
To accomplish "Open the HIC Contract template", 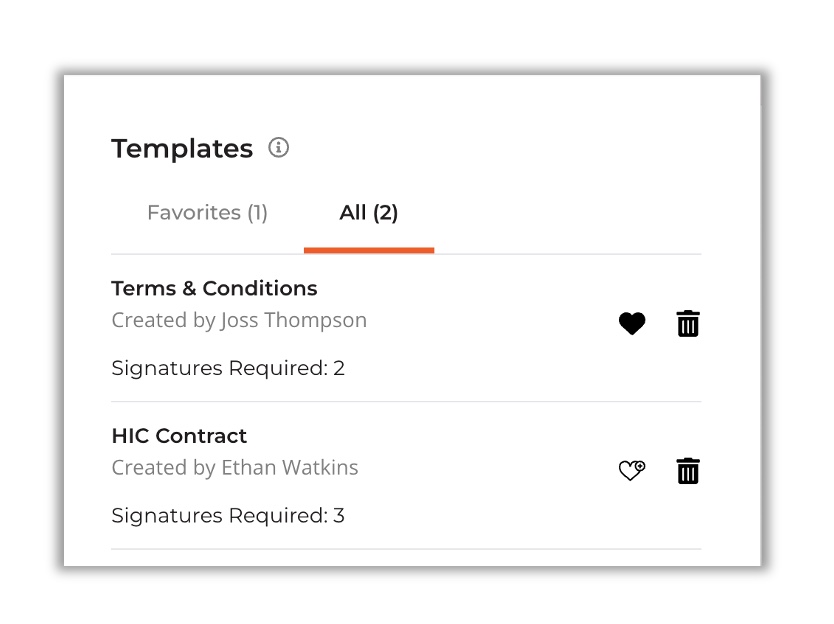I will point(178,435).
